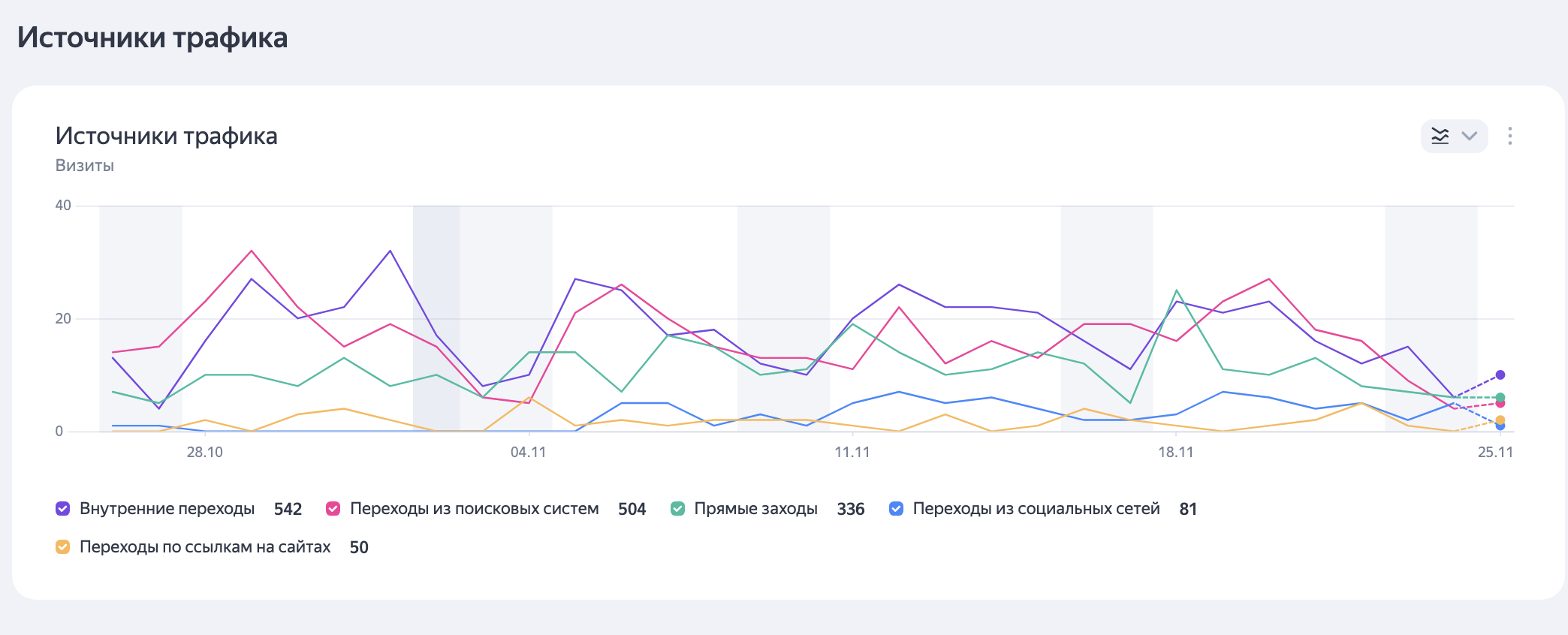
Task: Hide Переходы из социальных сетей series
Action: [x=896, y=509]
